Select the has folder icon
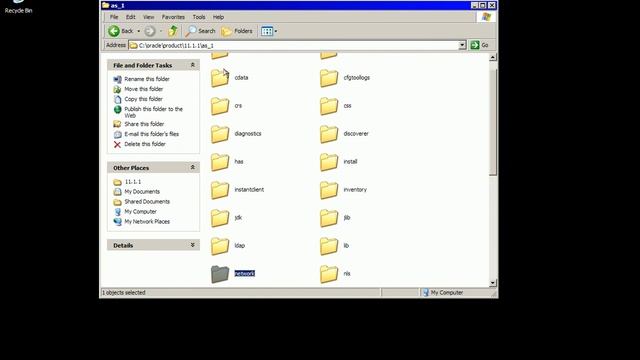 pos(220,162)
